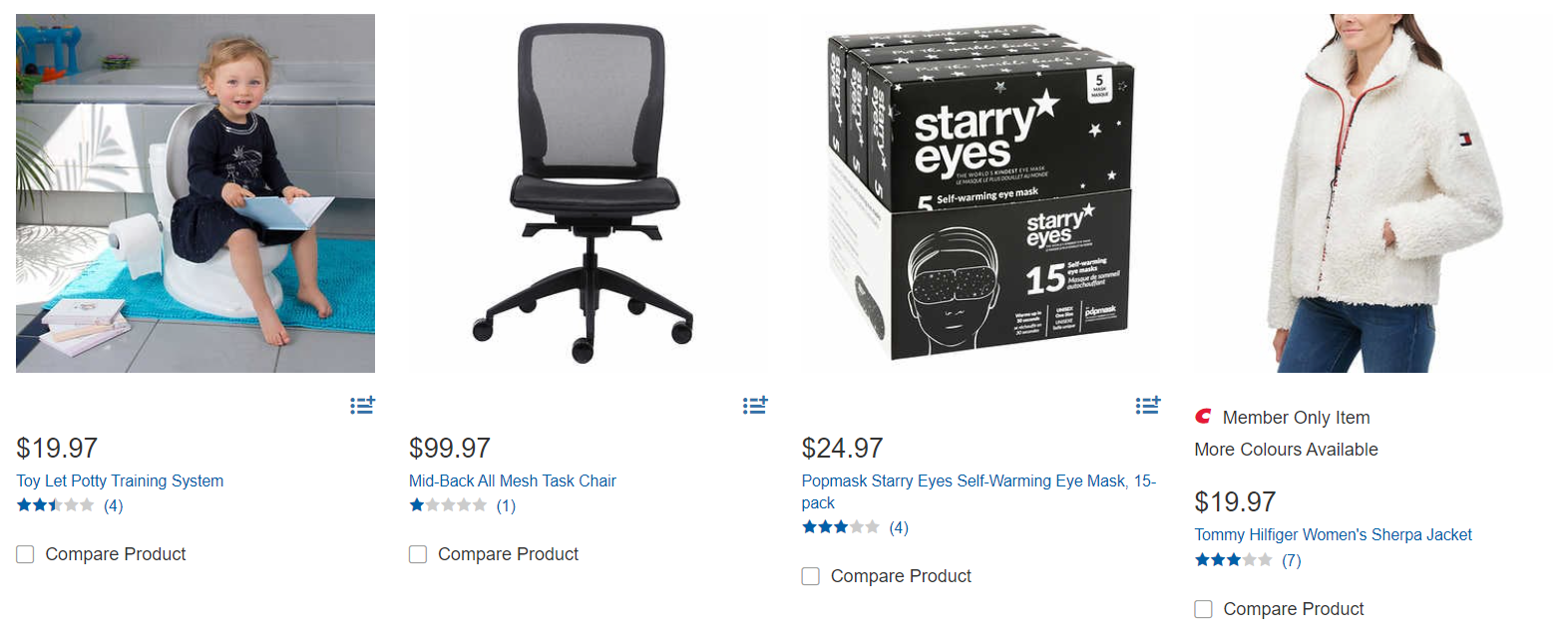Click the starry eyes mask box image

pyautogui.click(x=980, y=193)
